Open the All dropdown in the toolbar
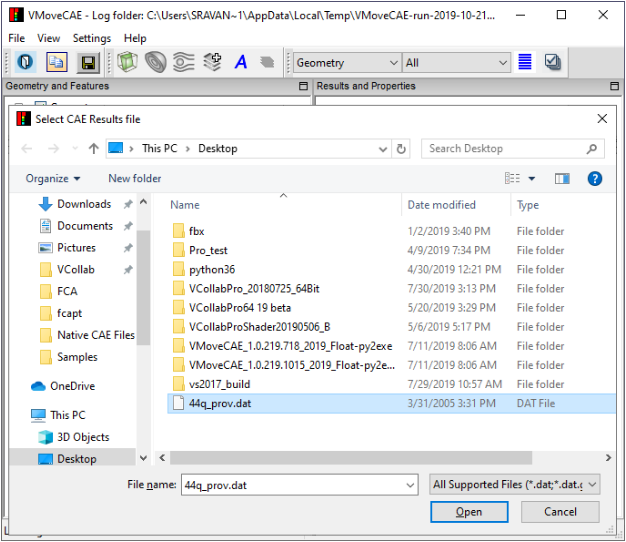 click(x=456, y=63)
